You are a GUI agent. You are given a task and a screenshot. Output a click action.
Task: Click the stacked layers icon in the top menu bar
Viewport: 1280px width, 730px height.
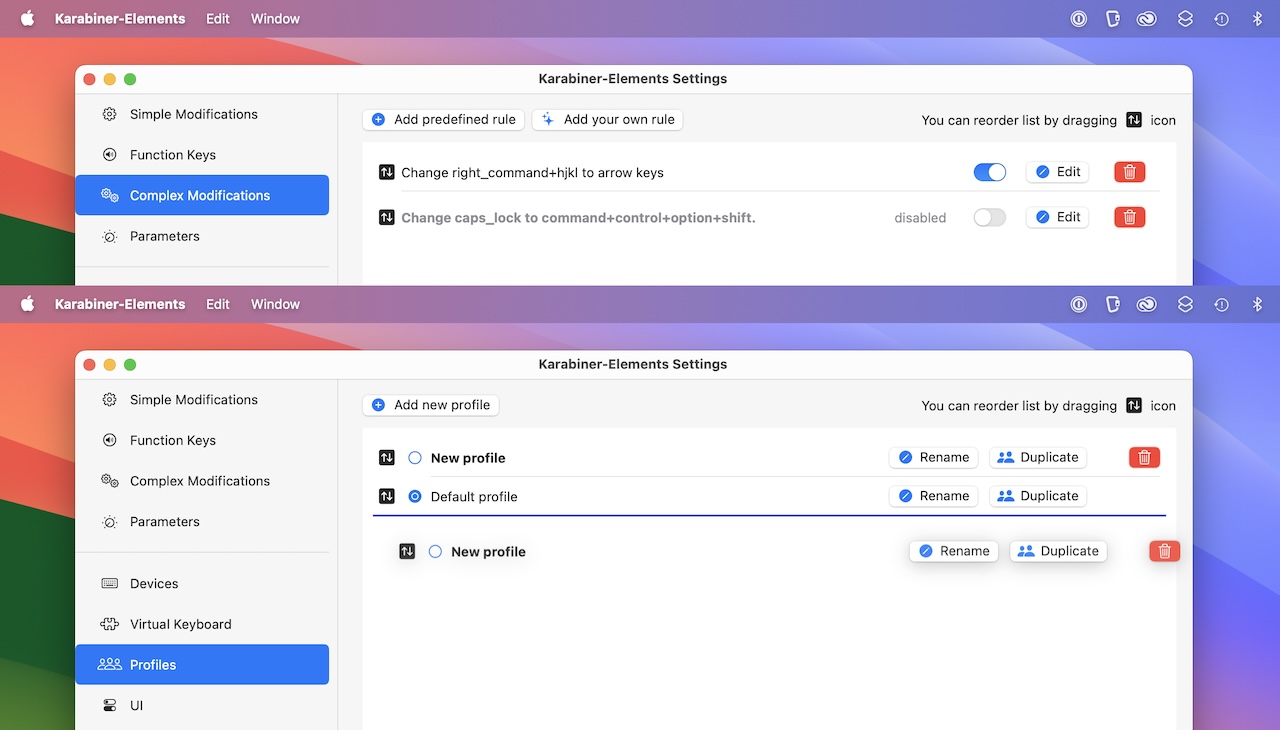1185,19
